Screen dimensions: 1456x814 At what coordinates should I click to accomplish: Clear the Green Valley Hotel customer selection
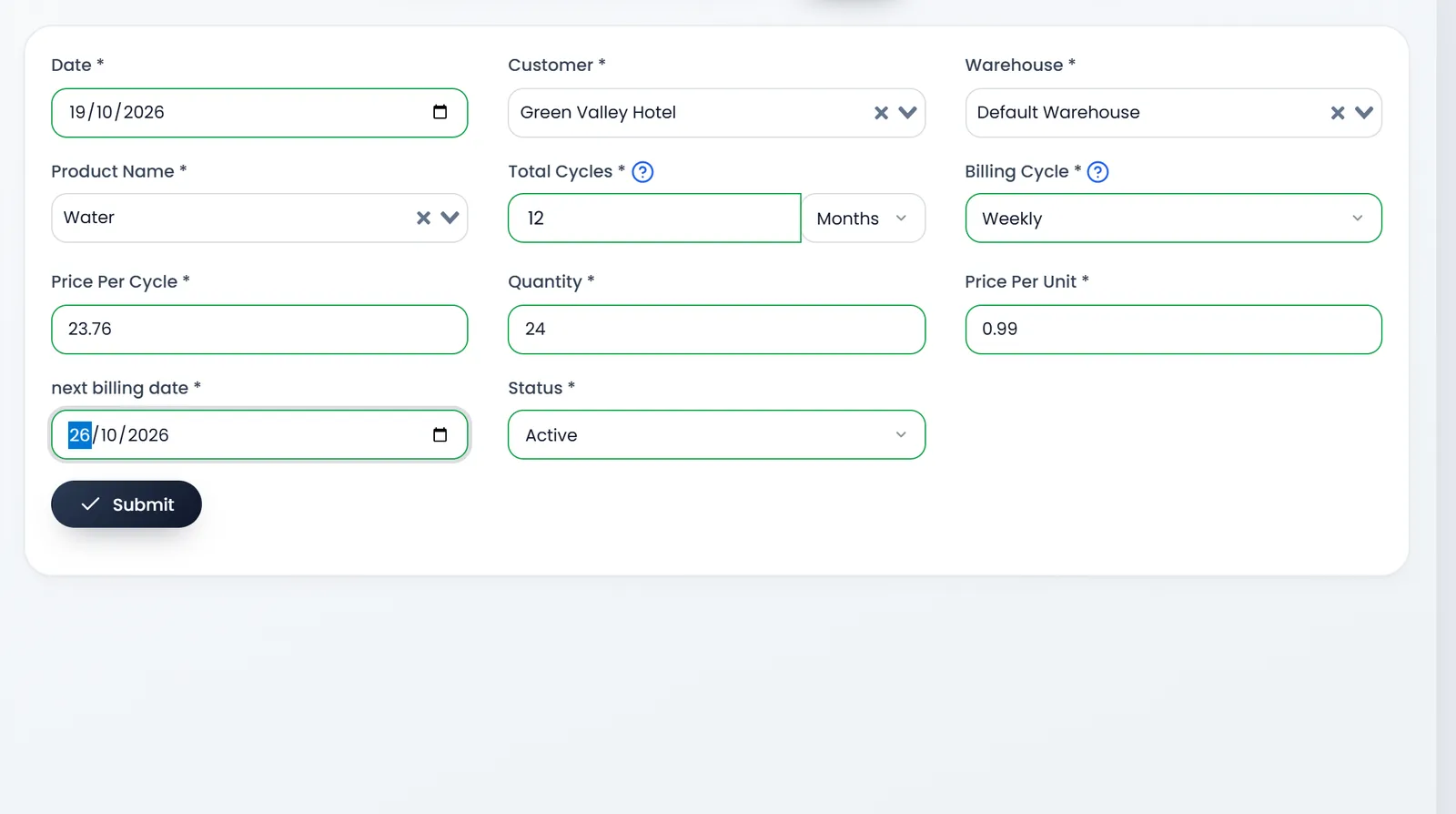(881, 113)
